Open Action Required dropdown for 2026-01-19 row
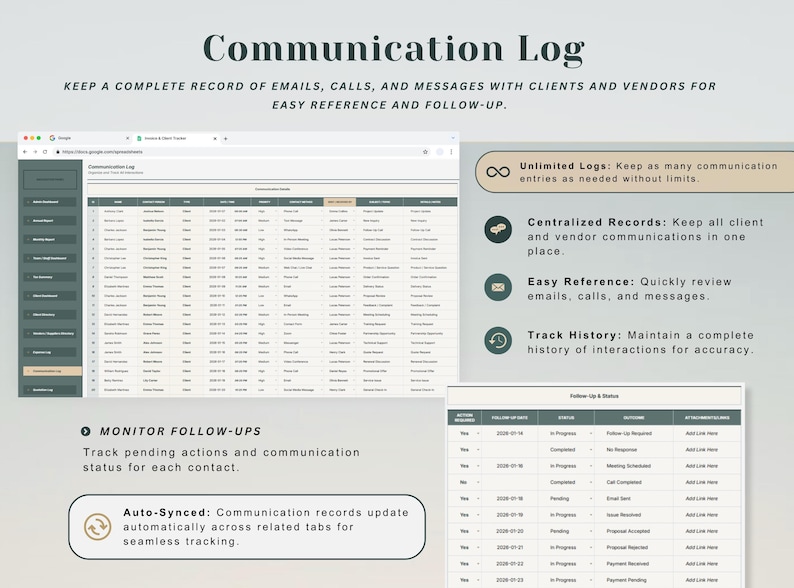The height and width of the screenshot is (588, 794). (478, 515)
